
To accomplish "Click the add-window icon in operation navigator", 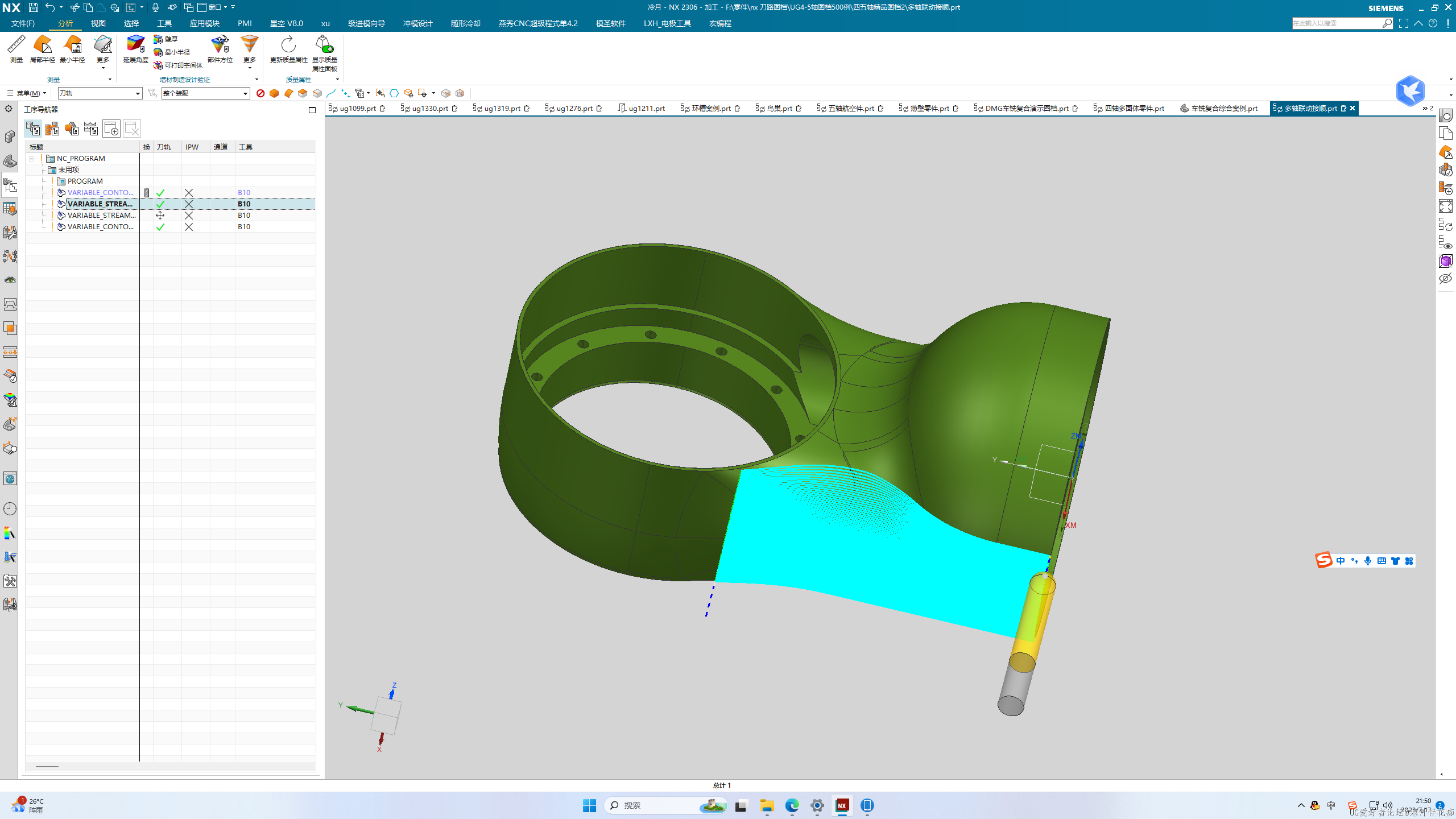I will (111, 129).
